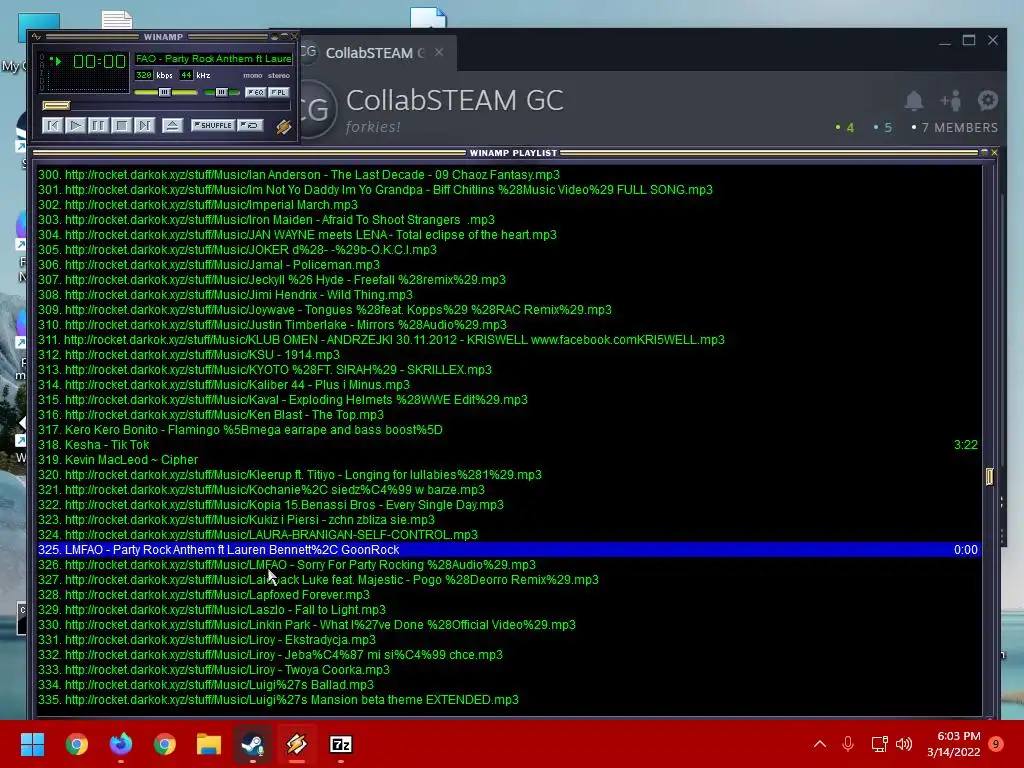
Task: Open the 6:03 PM clock and date
Action: point(953,744)
